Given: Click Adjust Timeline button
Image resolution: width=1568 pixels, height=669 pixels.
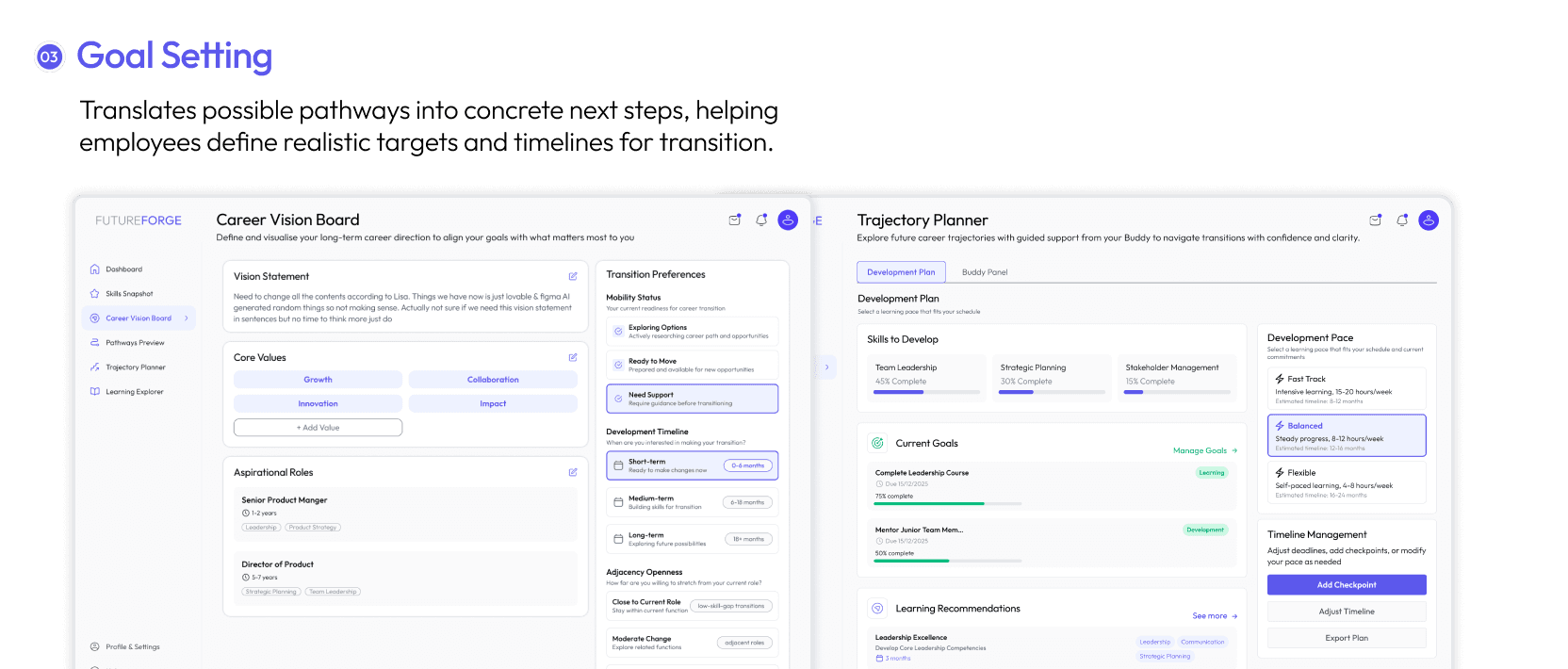Looking at the screenshot, I should pyautogui.click(x=1347, y=612).
